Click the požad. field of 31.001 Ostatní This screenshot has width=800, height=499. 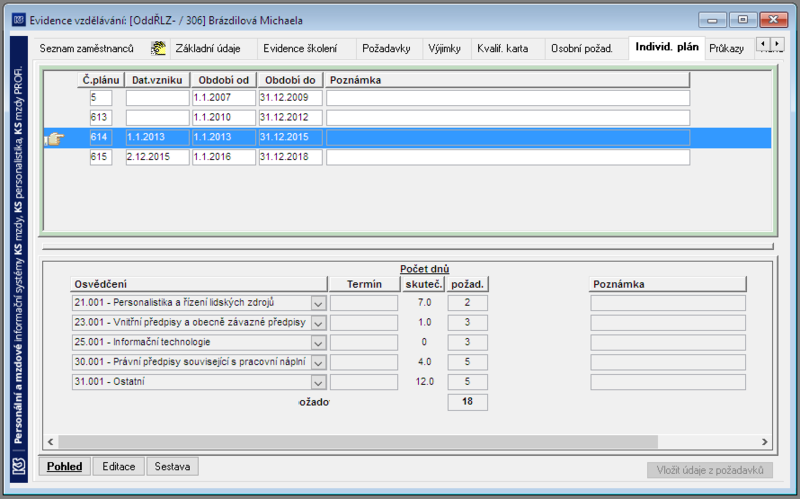467,382
